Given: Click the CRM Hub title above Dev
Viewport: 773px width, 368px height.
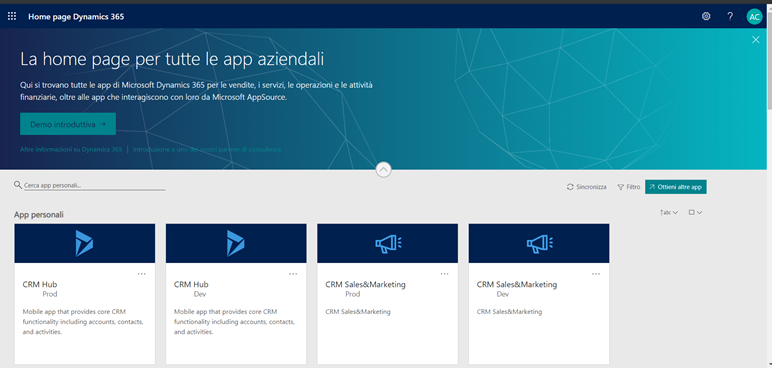Looking at the screenshot, I should point(191,285).
